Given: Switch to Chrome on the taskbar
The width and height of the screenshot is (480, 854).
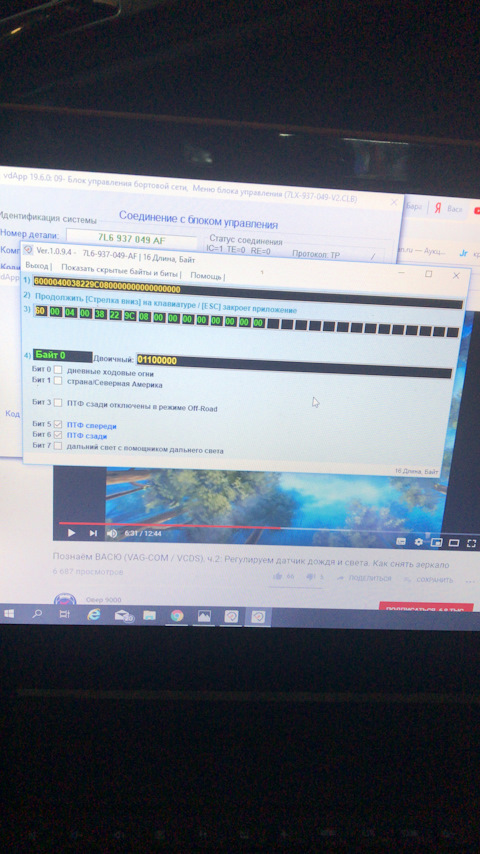Looking at the screenshot, I should (x=177, y=615).
